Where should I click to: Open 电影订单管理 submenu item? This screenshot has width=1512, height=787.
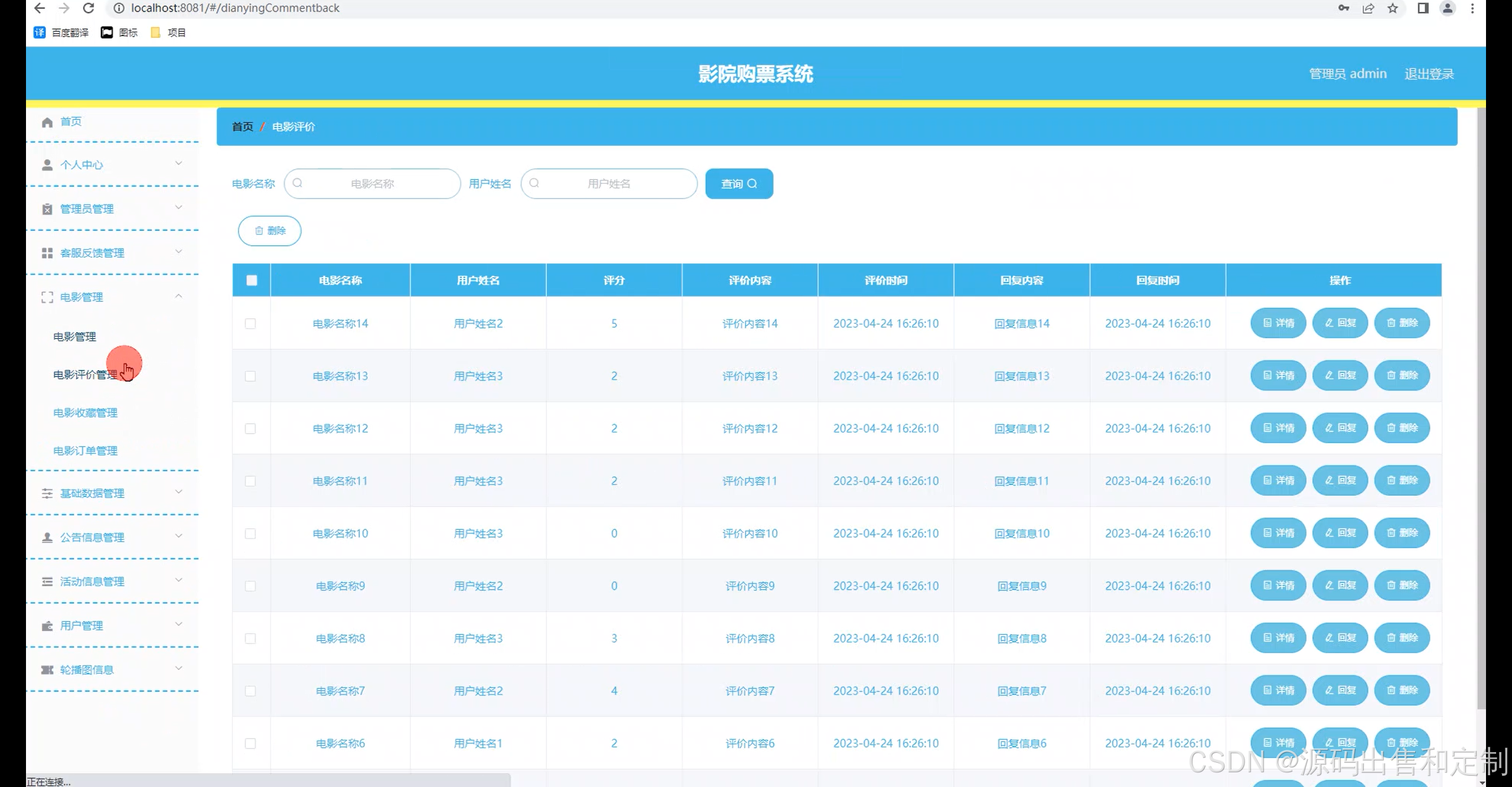tap(85, 451)
